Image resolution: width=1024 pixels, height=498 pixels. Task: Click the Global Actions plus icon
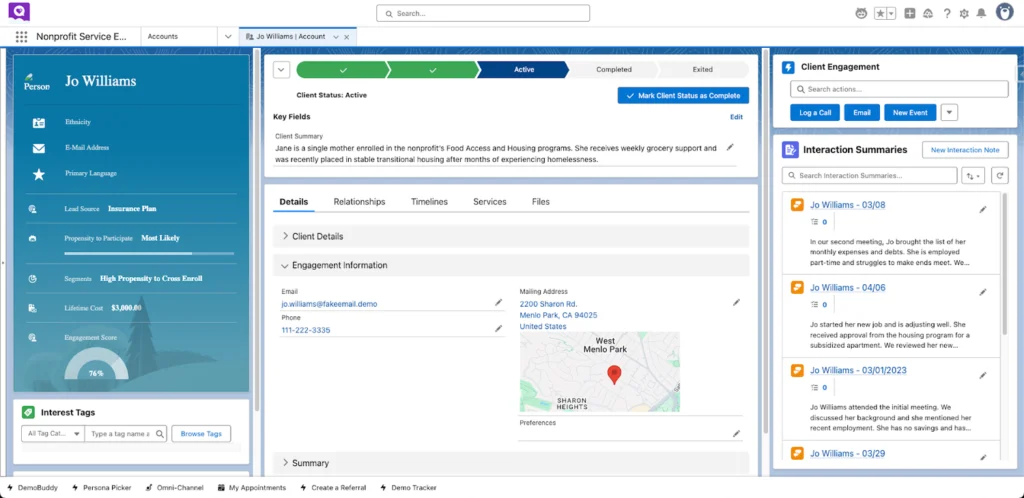(x=910, y=13)
